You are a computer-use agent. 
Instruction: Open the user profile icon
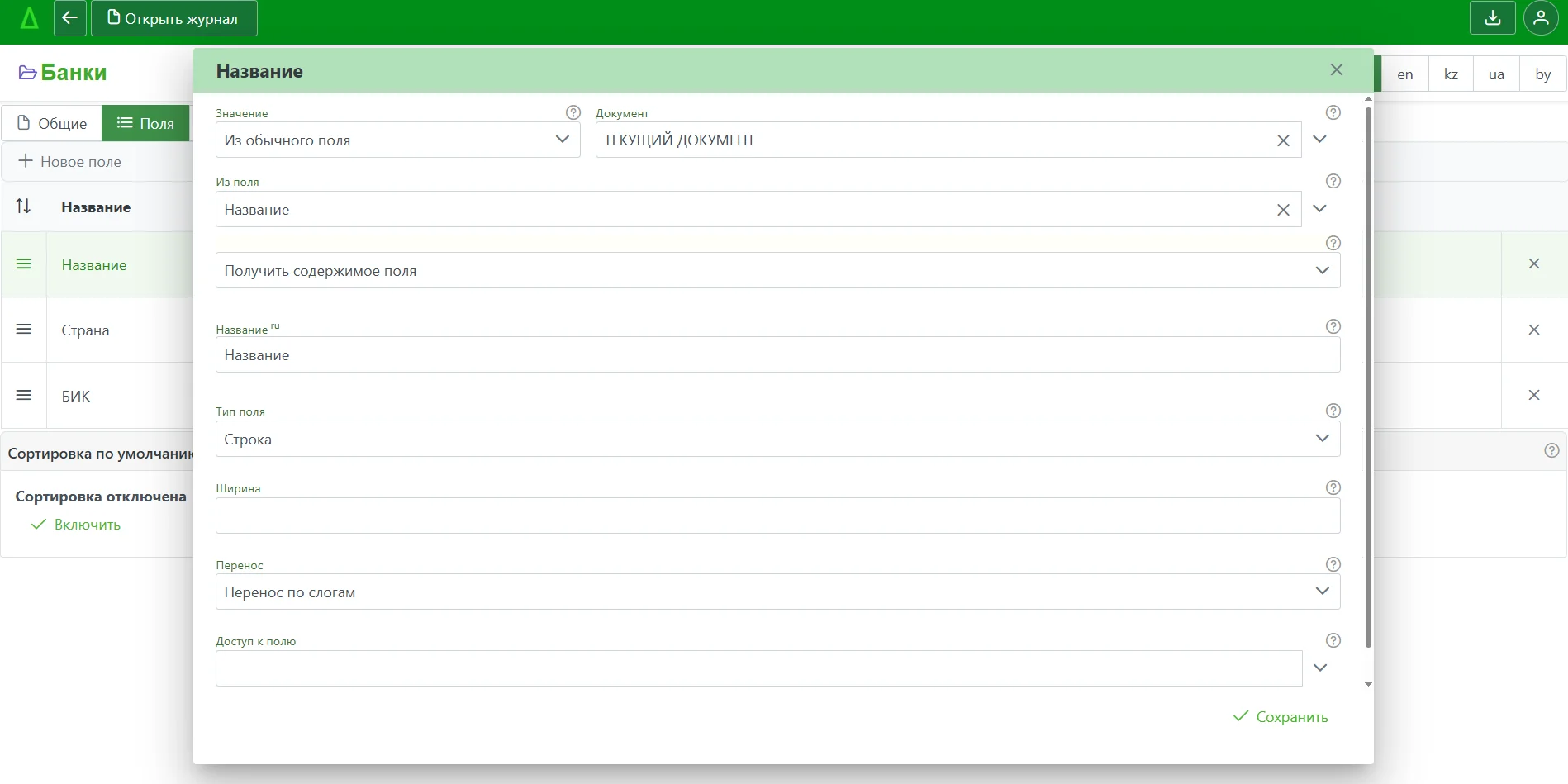pos(1541,18)
